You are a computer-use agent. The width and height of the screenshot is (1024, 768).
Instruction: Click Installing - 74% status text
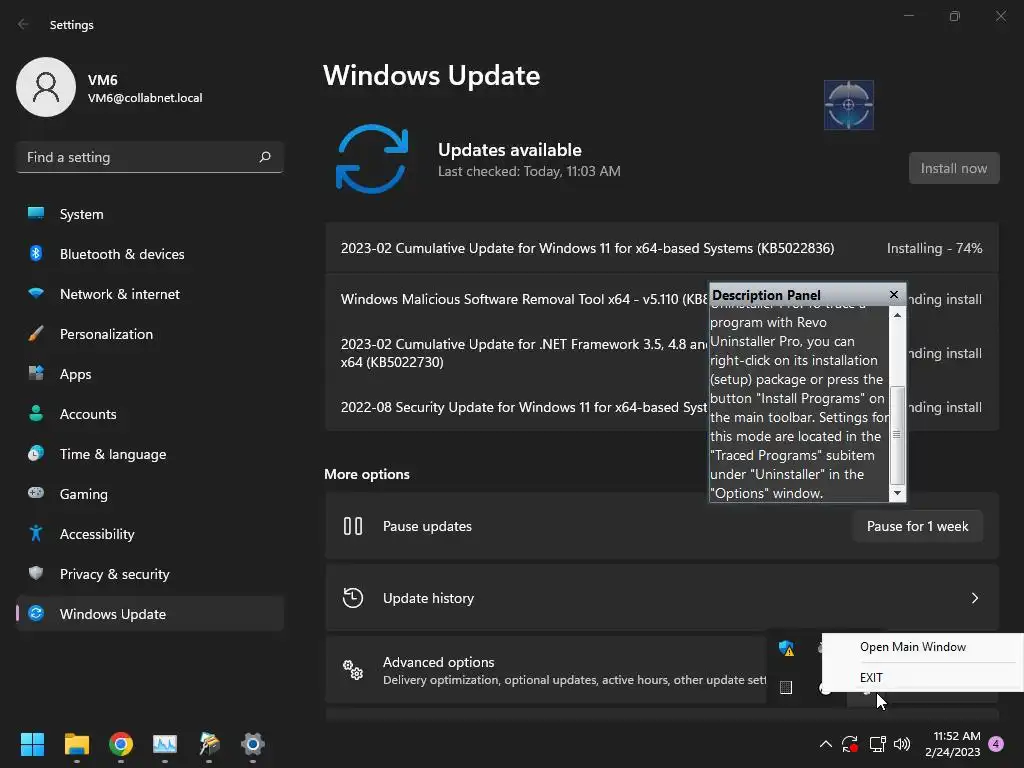935,248
